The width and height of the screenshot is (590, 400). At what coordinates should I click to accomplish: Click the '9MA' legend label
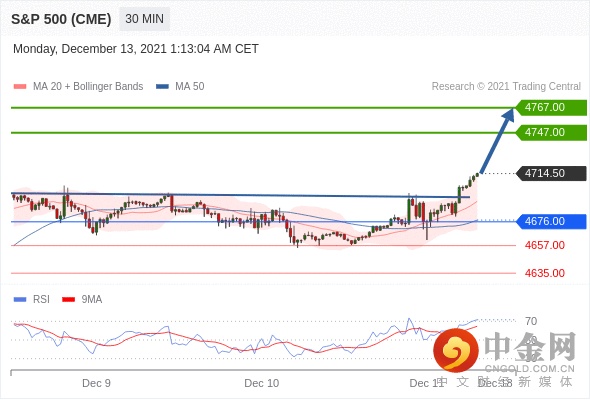pos(92,300)
